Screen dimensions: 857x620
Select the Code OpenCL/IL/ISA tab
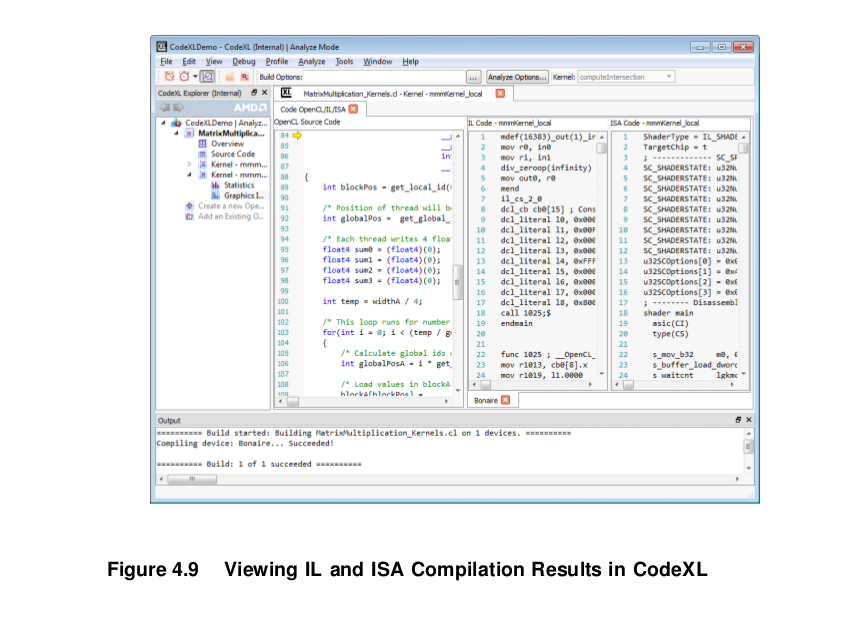pos(313,109)
